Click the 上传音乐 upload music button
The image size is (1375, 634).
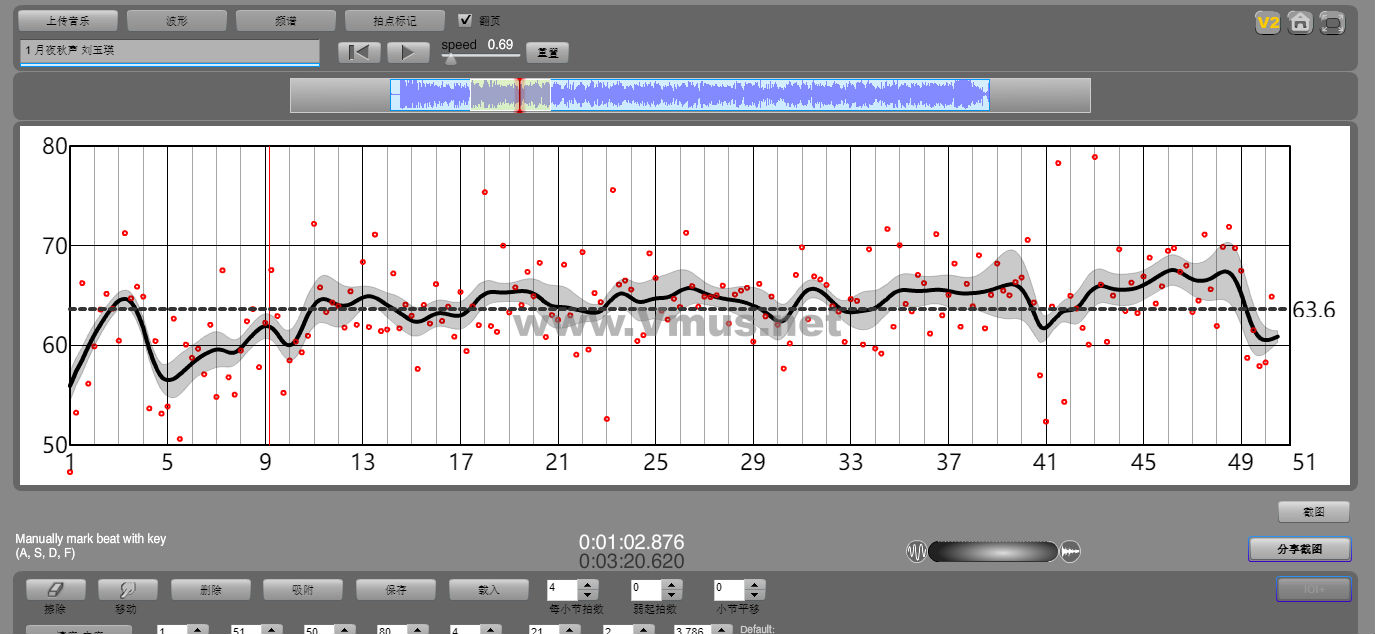point(68,20)
